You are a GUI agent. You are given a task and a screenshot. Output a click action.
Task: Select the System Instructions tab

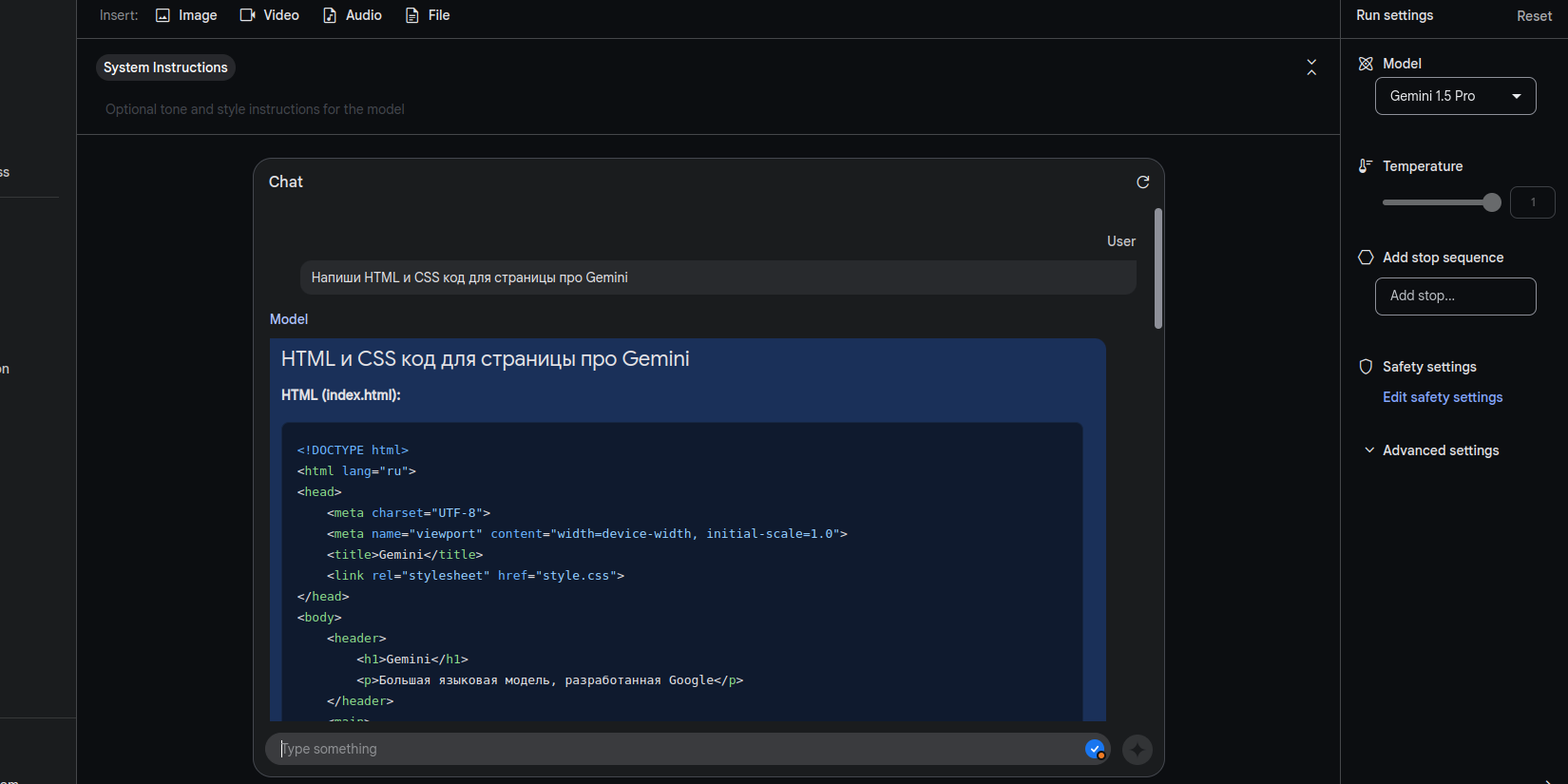[x=165, y=67]
